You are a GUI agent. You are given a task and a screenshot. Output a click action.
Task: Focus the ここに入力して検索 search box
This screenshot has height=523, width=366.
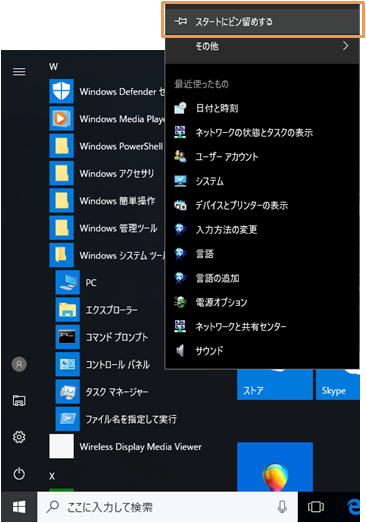click(x=167, y=507)
